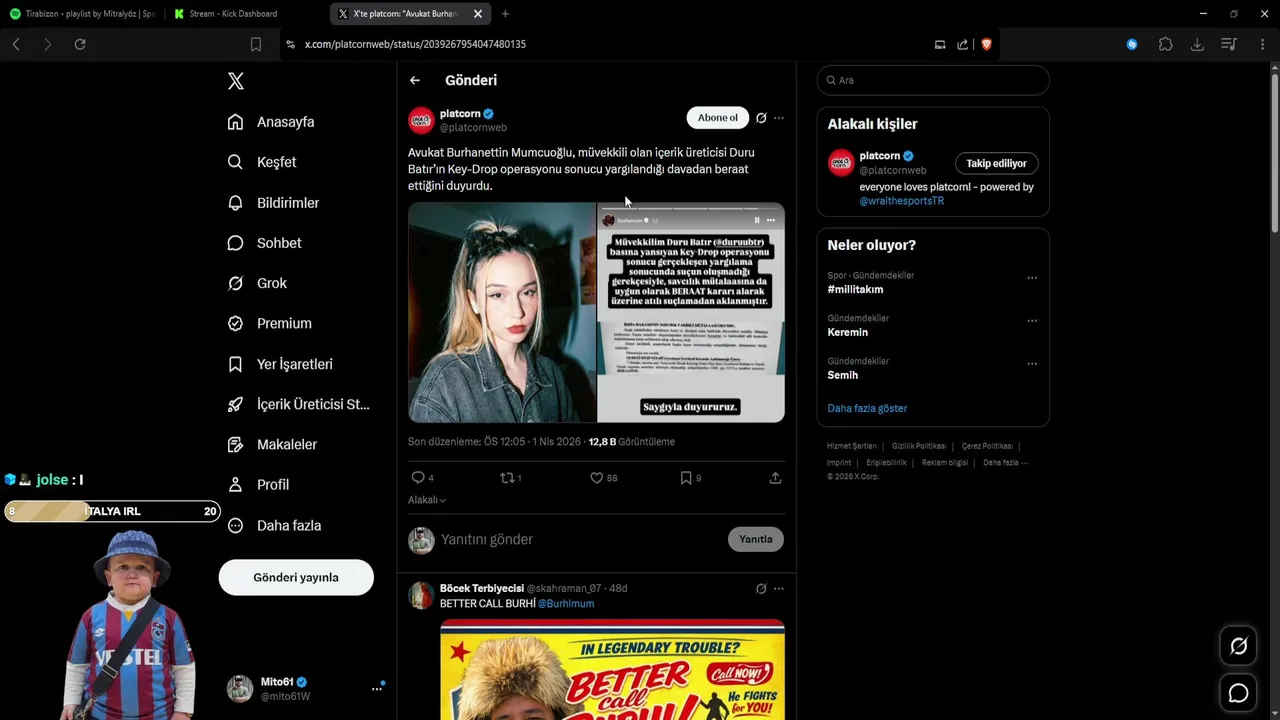Open Sohbet chat section
This screenshot has height=720, width=1280.
264,243
